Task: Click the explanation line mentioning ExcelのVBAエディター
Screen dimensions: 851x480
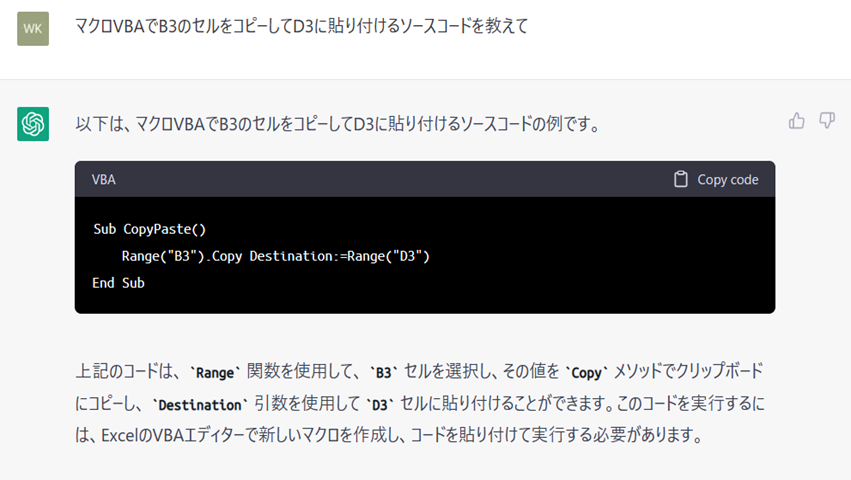Action: coord(389,435)
